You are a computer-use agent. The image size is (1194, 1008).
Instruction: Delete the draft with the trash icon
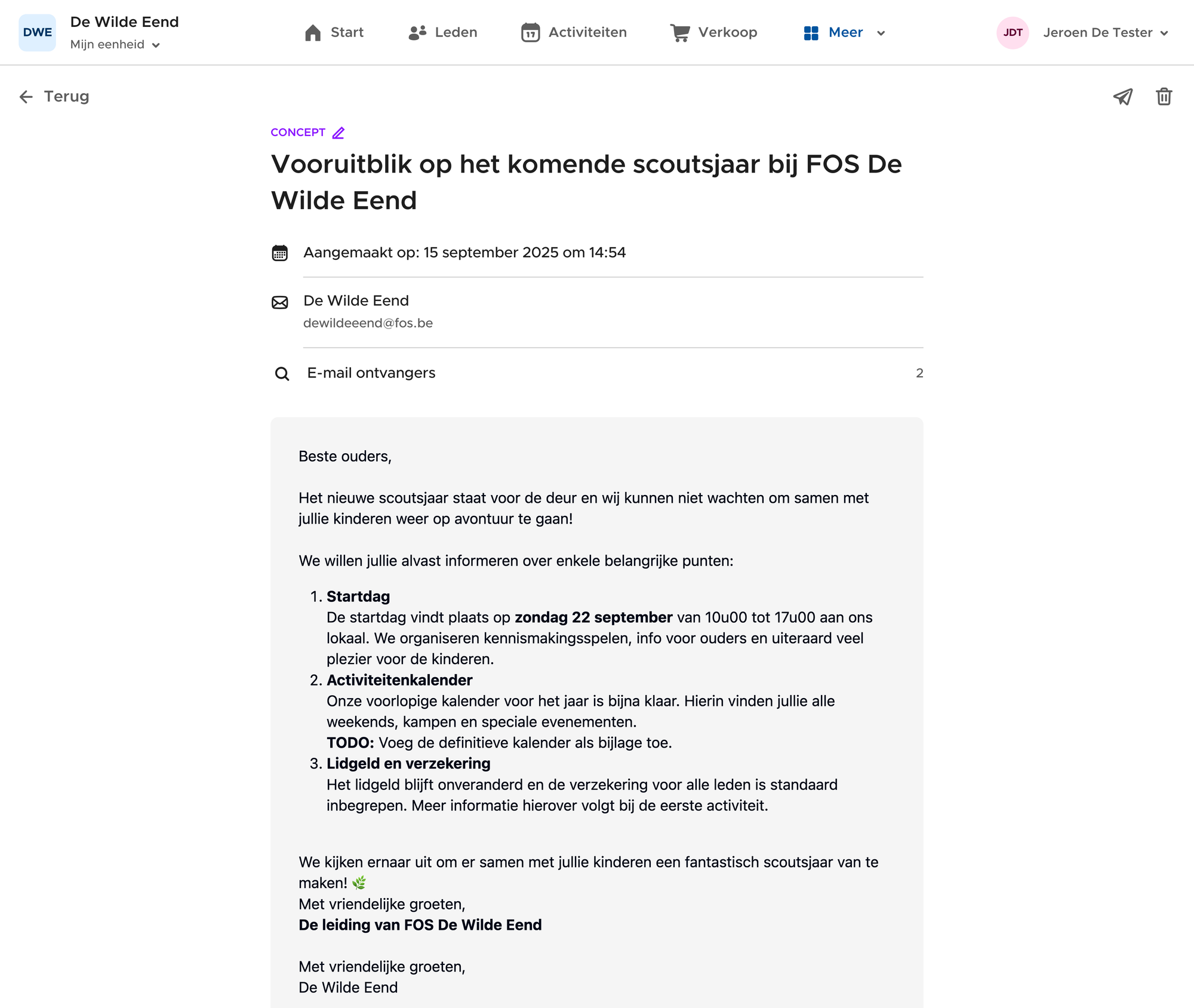pyautogui.click(x=1164, y=97)
